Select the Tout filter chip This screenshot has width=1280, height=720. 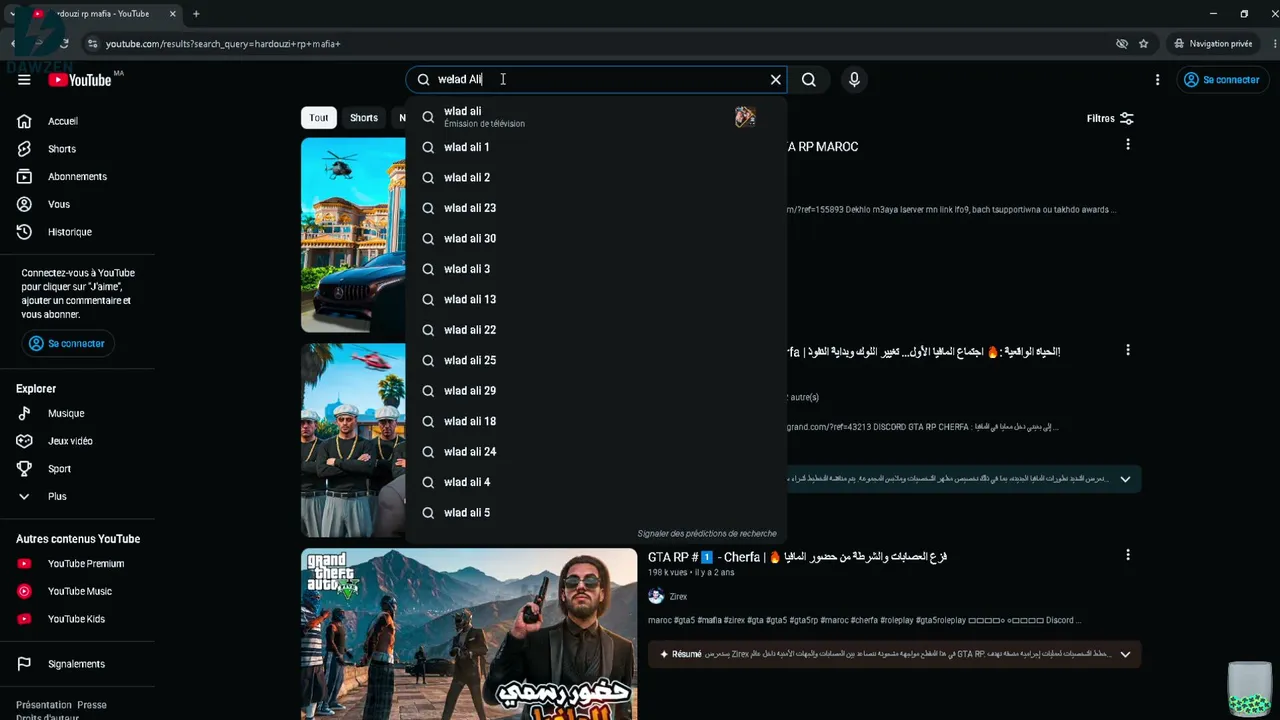(x=318, y=118)
